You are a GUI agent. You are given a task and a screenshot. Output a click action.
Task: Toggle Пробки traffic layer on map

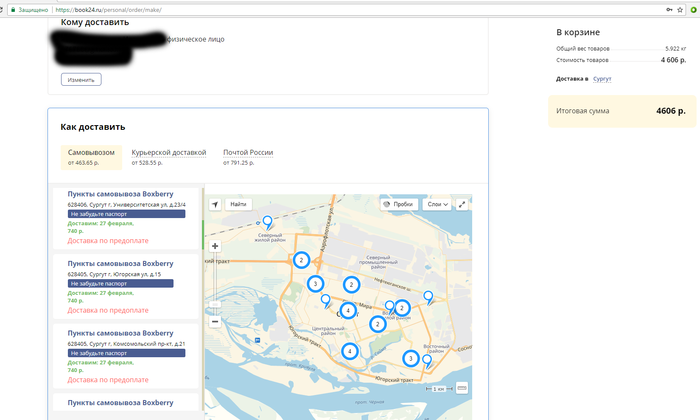398,204
